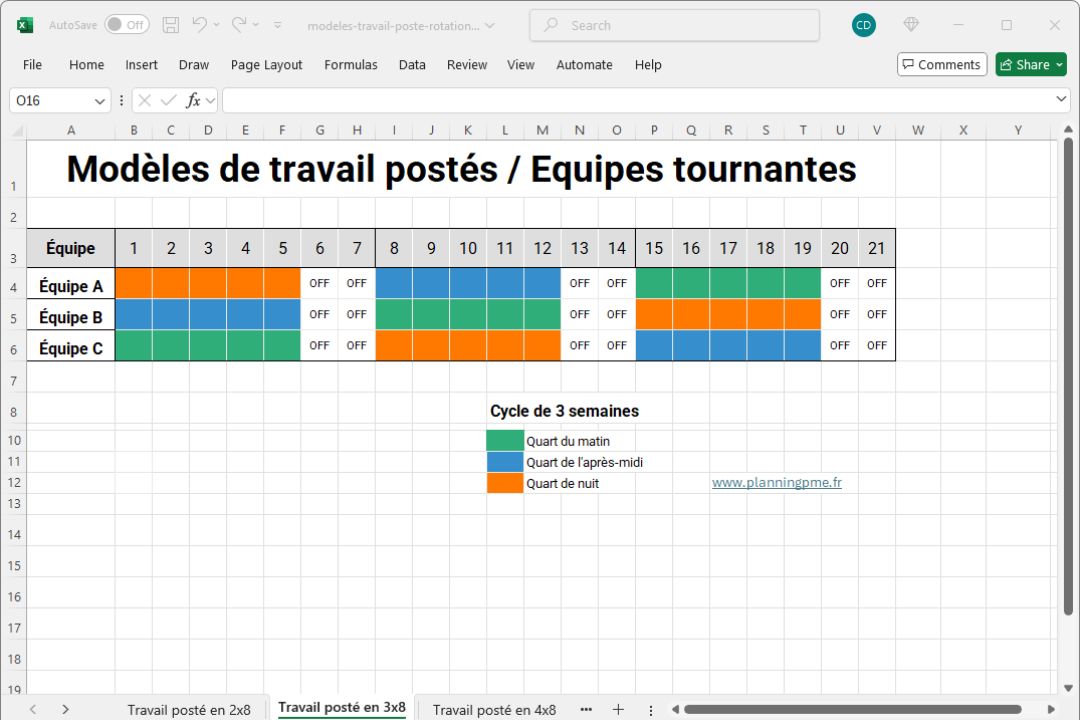Click the Redo arrow icon
Screen dimensions: 1080x720
(x=239, y=25)
